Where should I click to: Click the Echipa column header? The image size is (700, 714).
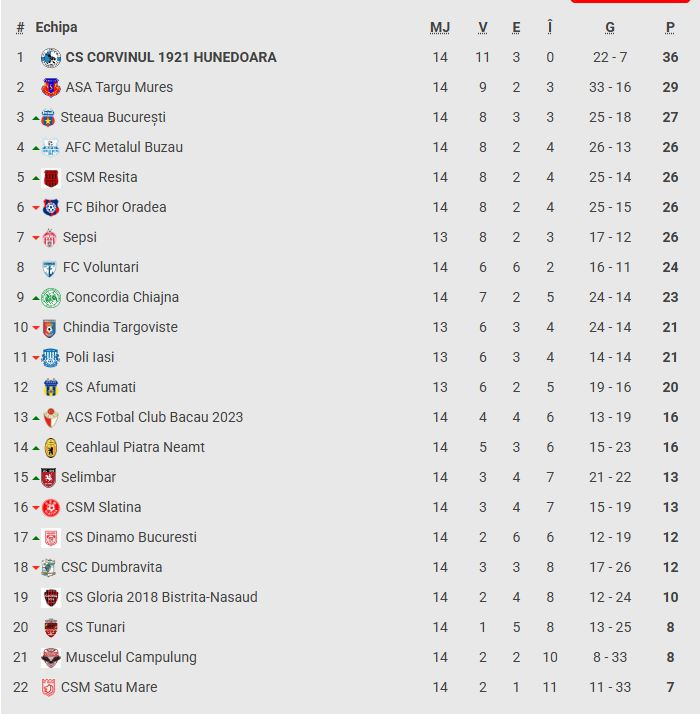coord(56,28)
